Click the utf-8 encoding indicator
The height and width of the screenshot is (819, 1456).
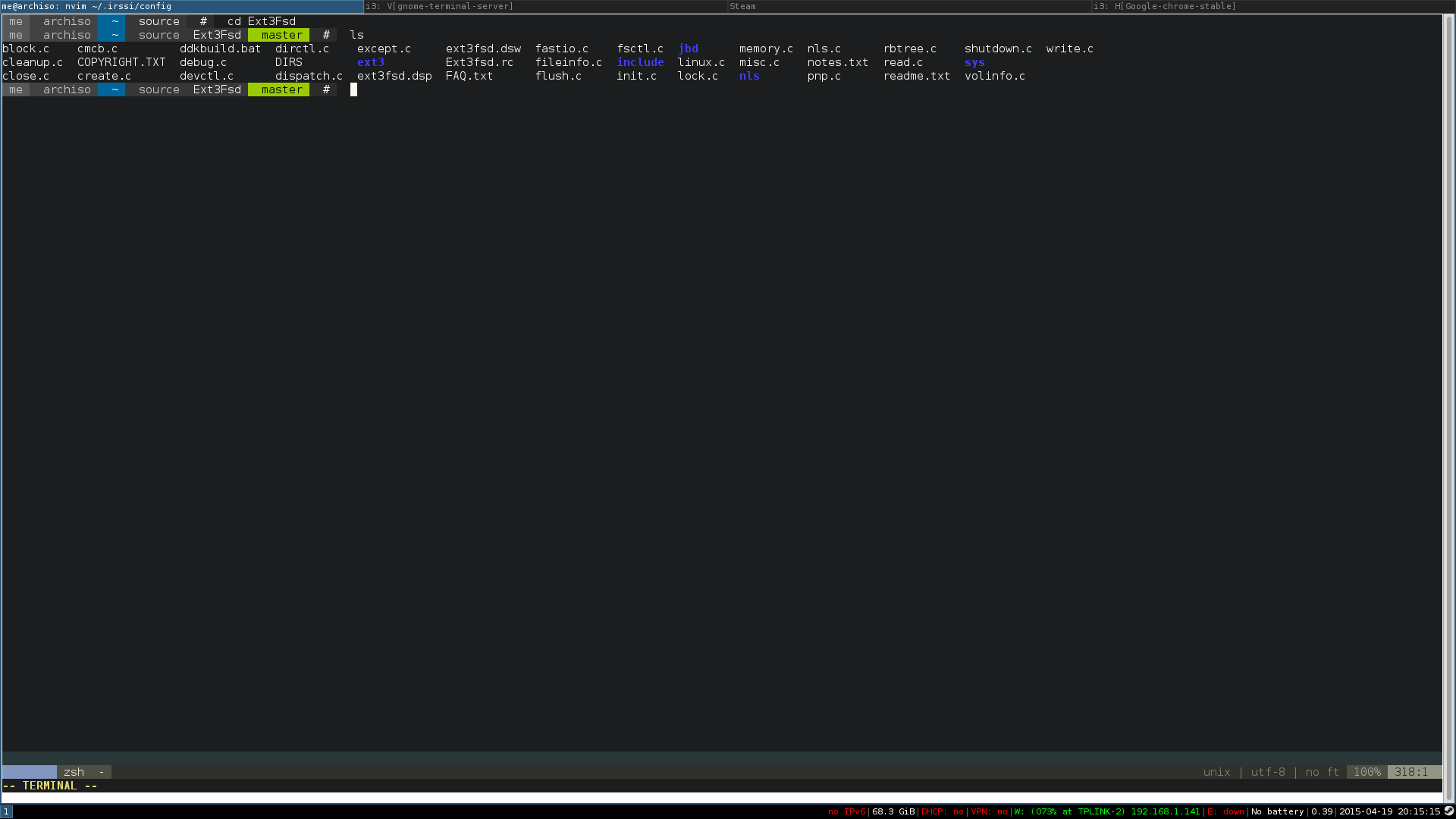coord(1268,772)
